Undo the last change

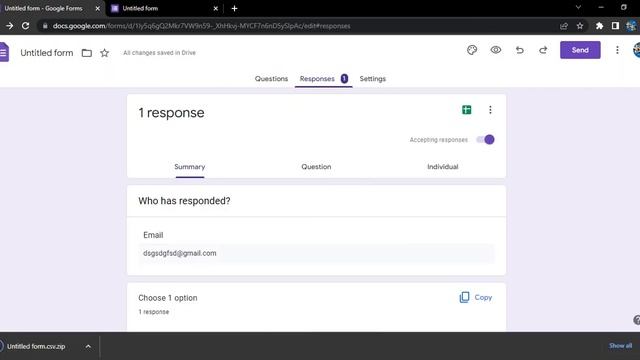520,50
